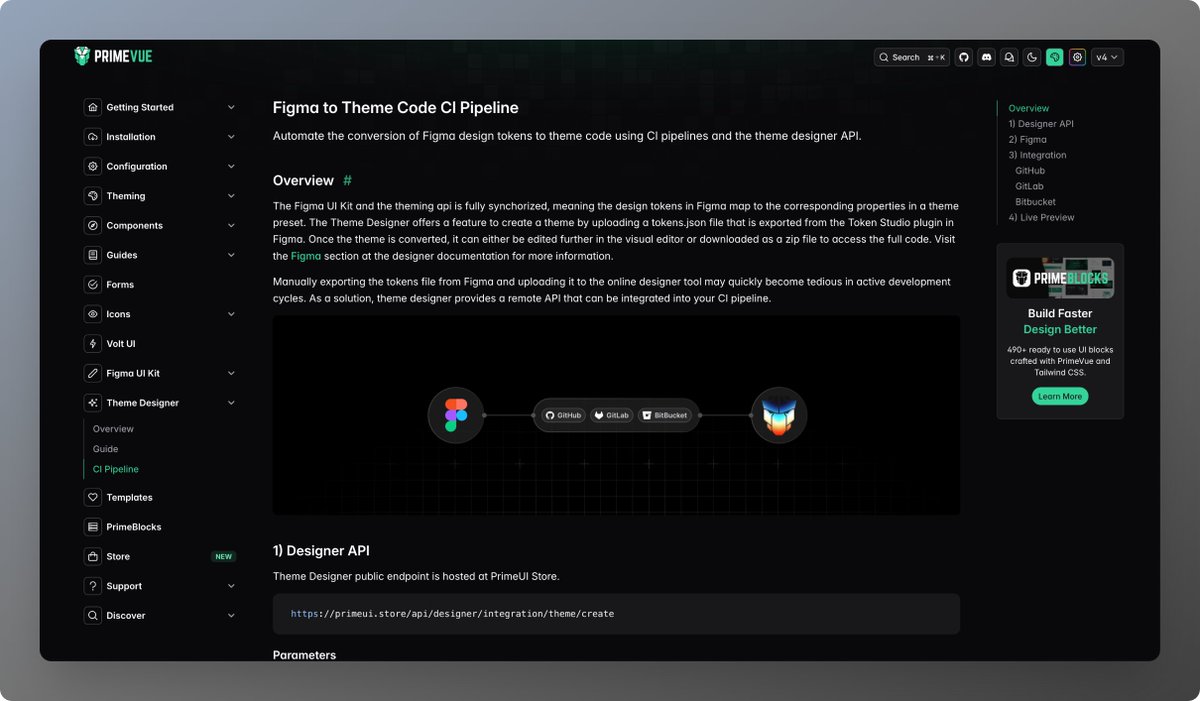The height and width of the screenshot is (701, 1200).
Task: Expand the Figma UI Kit chevron
Action: [x=231, y=373]
